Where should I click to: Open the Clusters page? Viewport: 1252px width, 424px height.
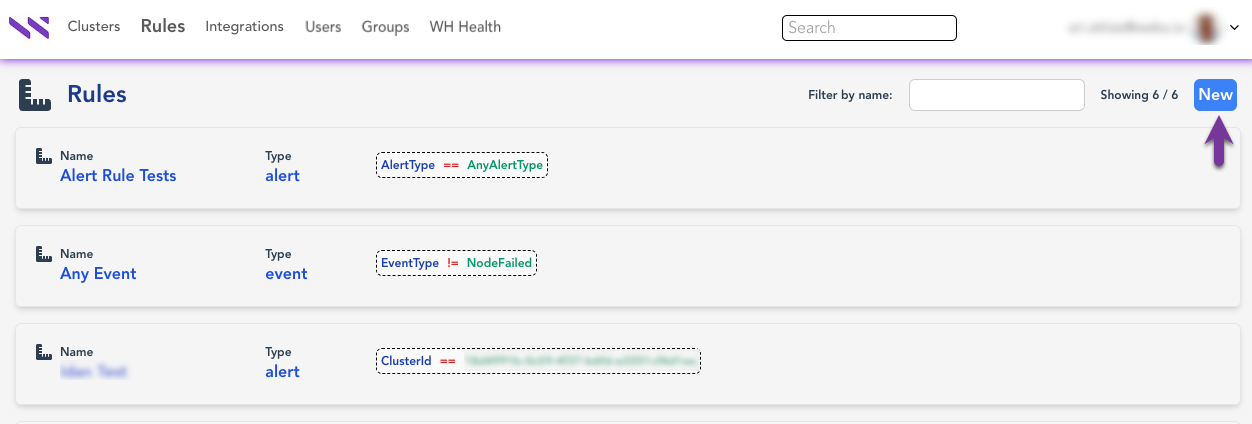[94, 27]
